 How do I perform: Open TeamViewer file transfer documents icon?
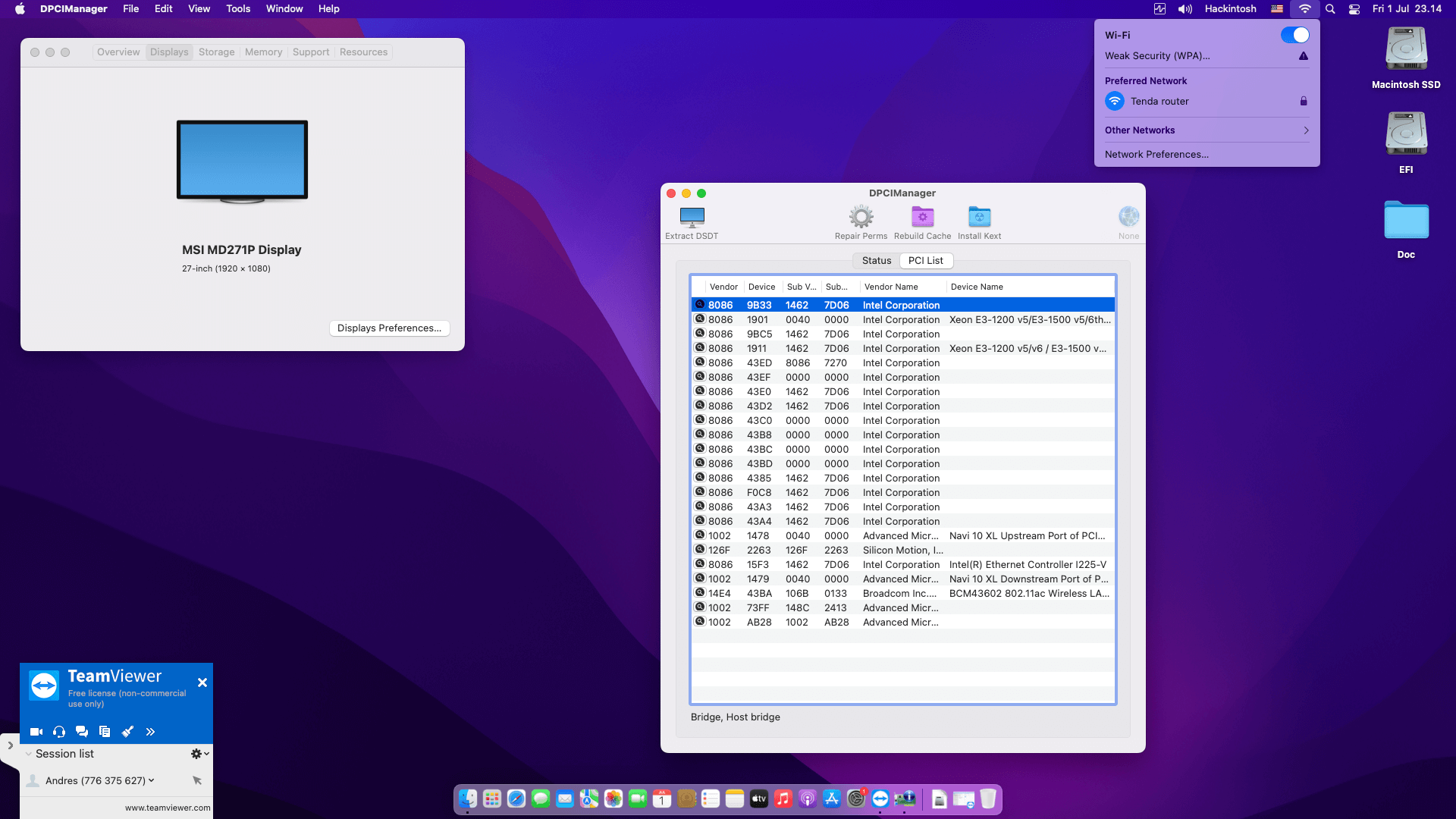pos(105,732)
